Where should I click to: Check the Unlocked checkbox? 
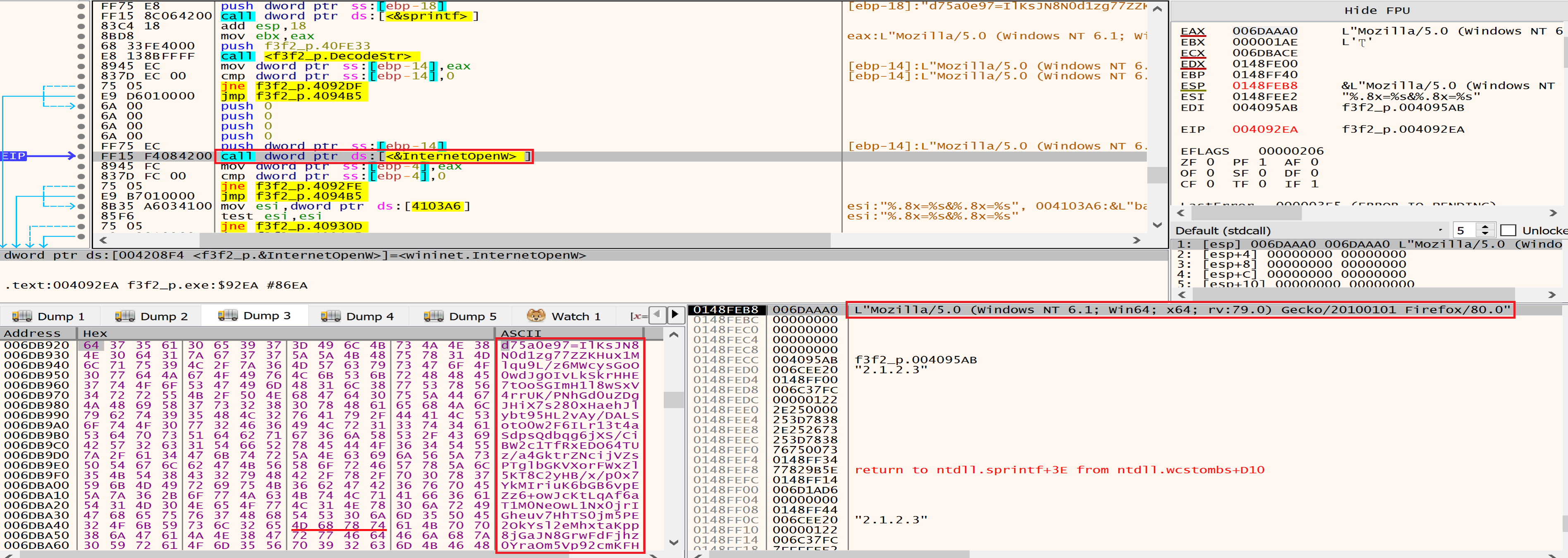[x=1508, y=231]
